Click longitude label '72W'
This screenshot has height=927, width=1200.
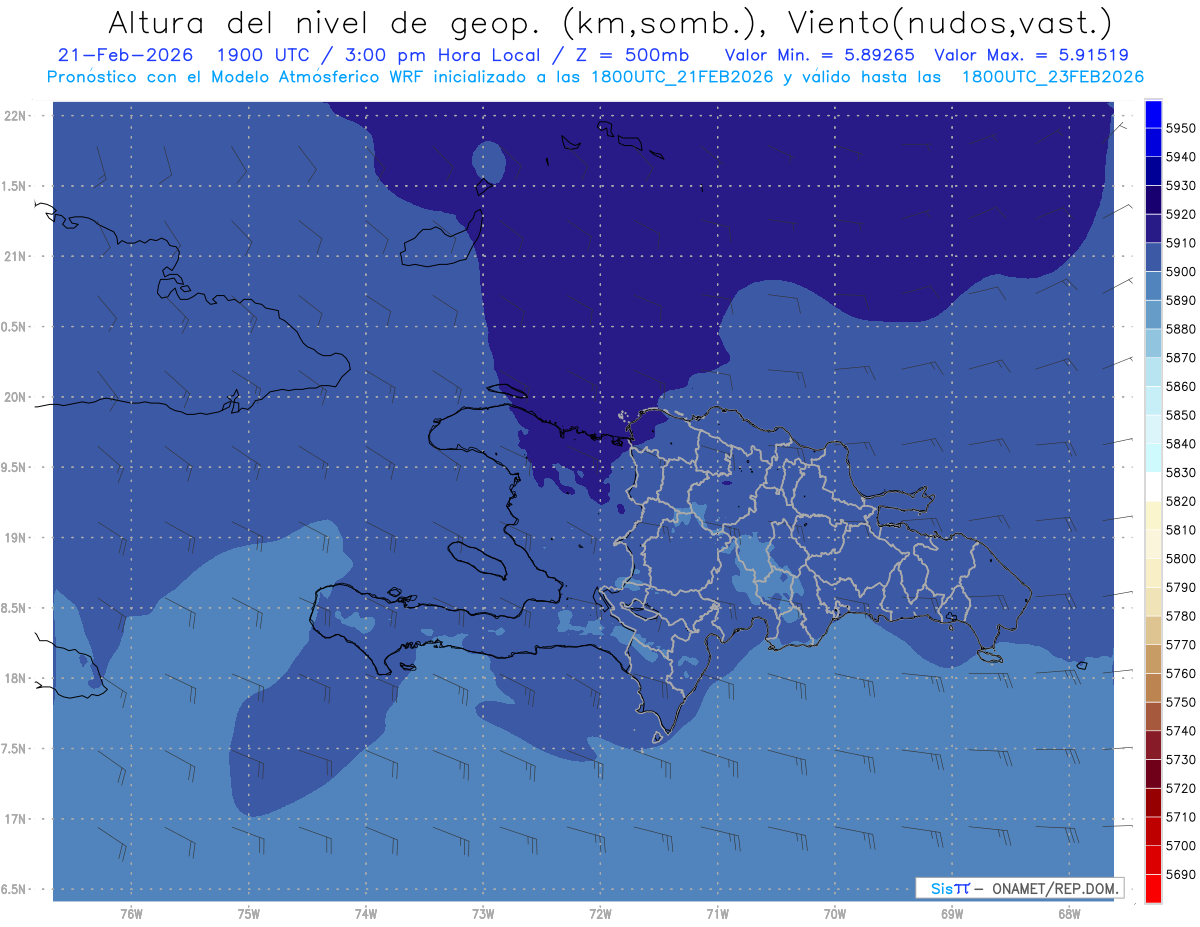point(600,913)
